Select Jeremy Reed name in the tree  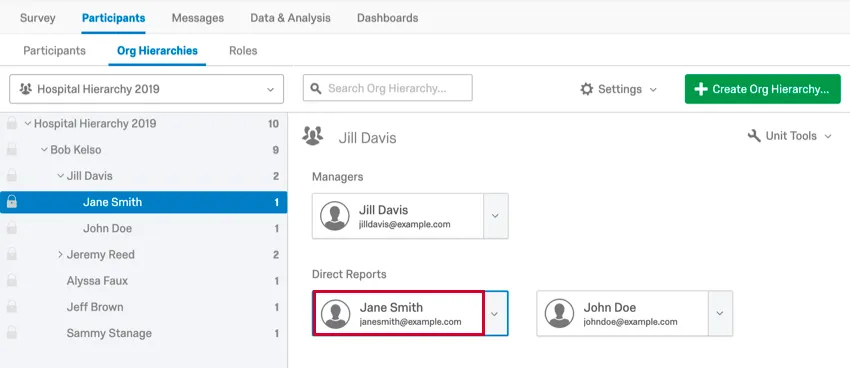click(100, 254)
